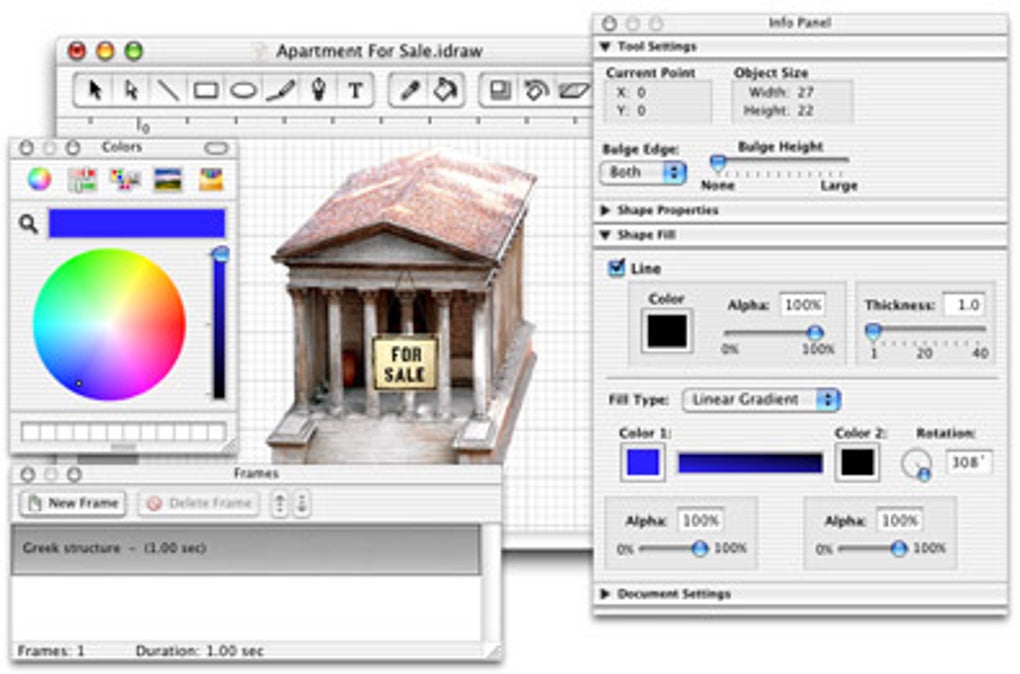Select the black arrow selection tool
This screenshot has height=674, width=1020.
click(x=95, y=90)
